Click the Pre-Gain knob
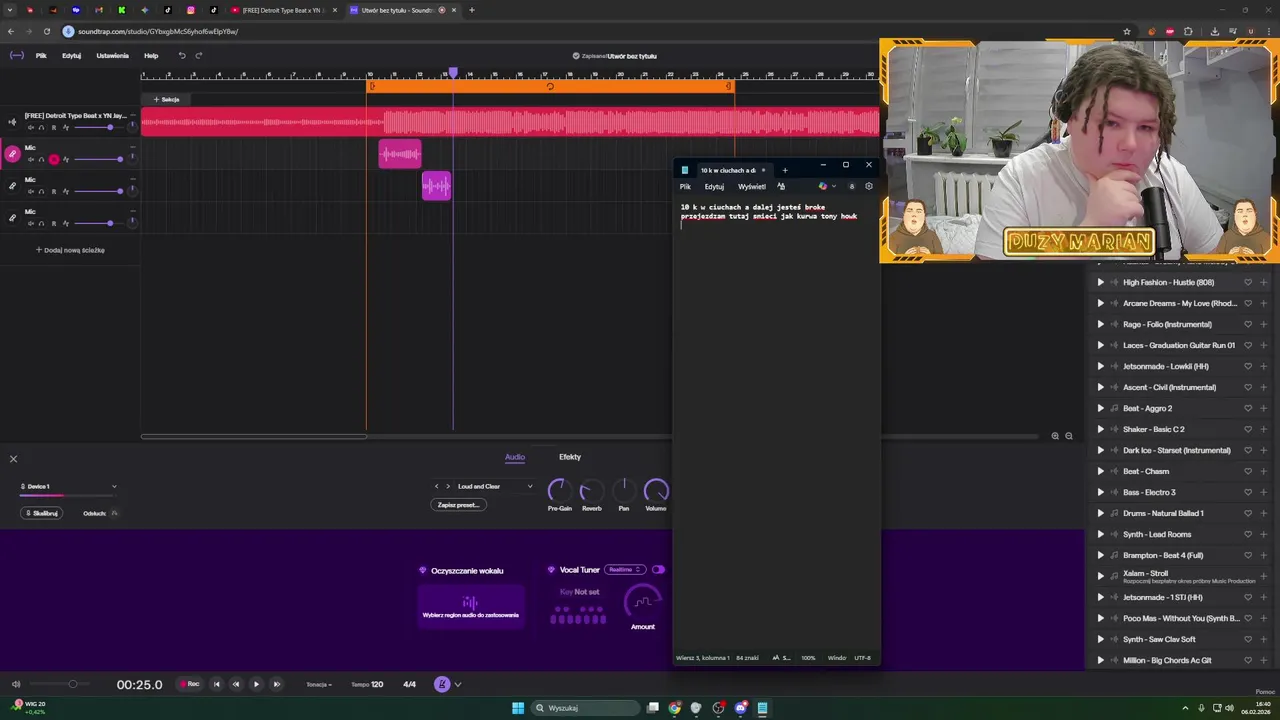 559,490
